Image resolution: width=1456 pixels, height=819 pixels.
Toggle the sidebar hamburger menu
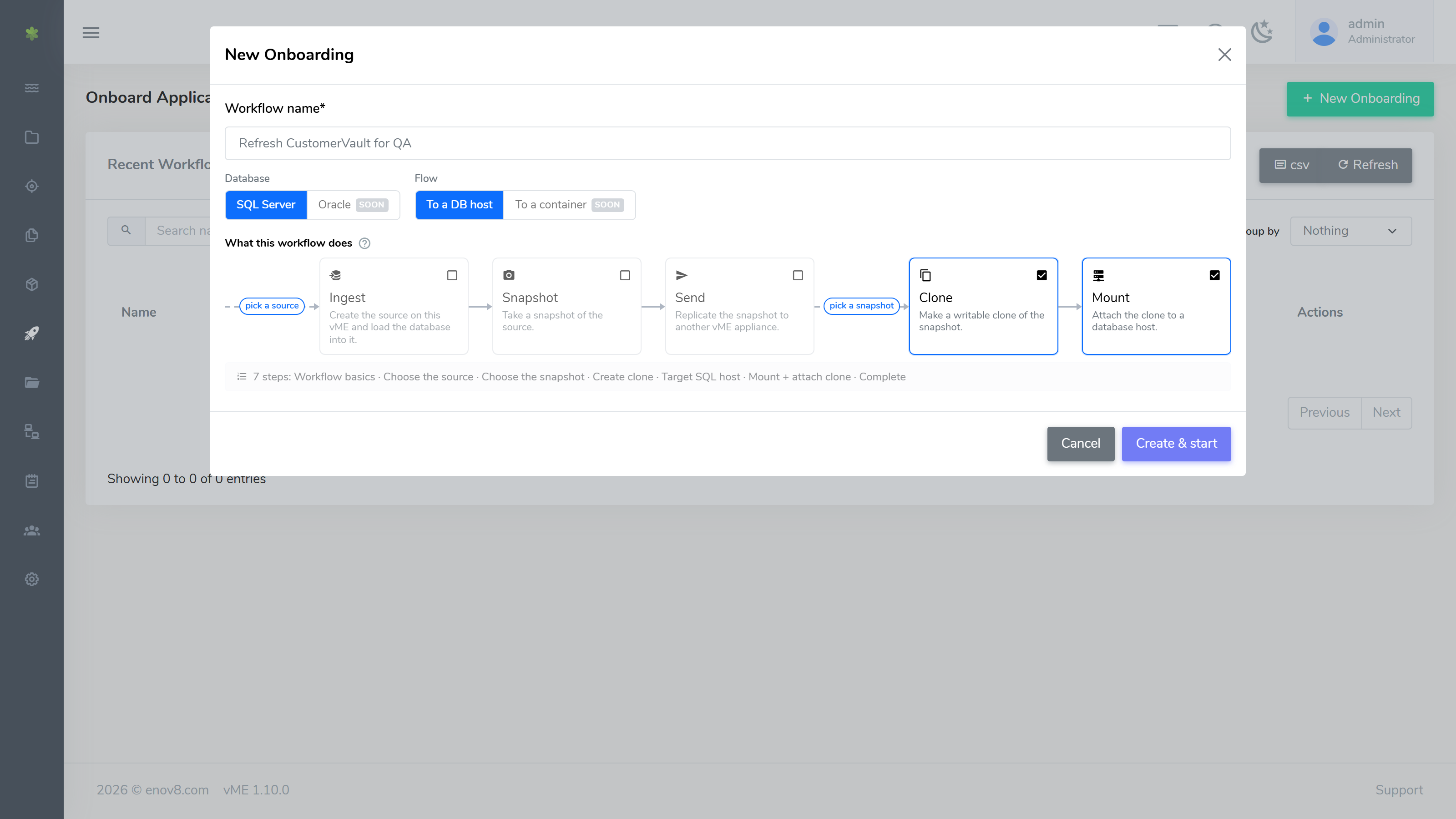pos(91,33)
